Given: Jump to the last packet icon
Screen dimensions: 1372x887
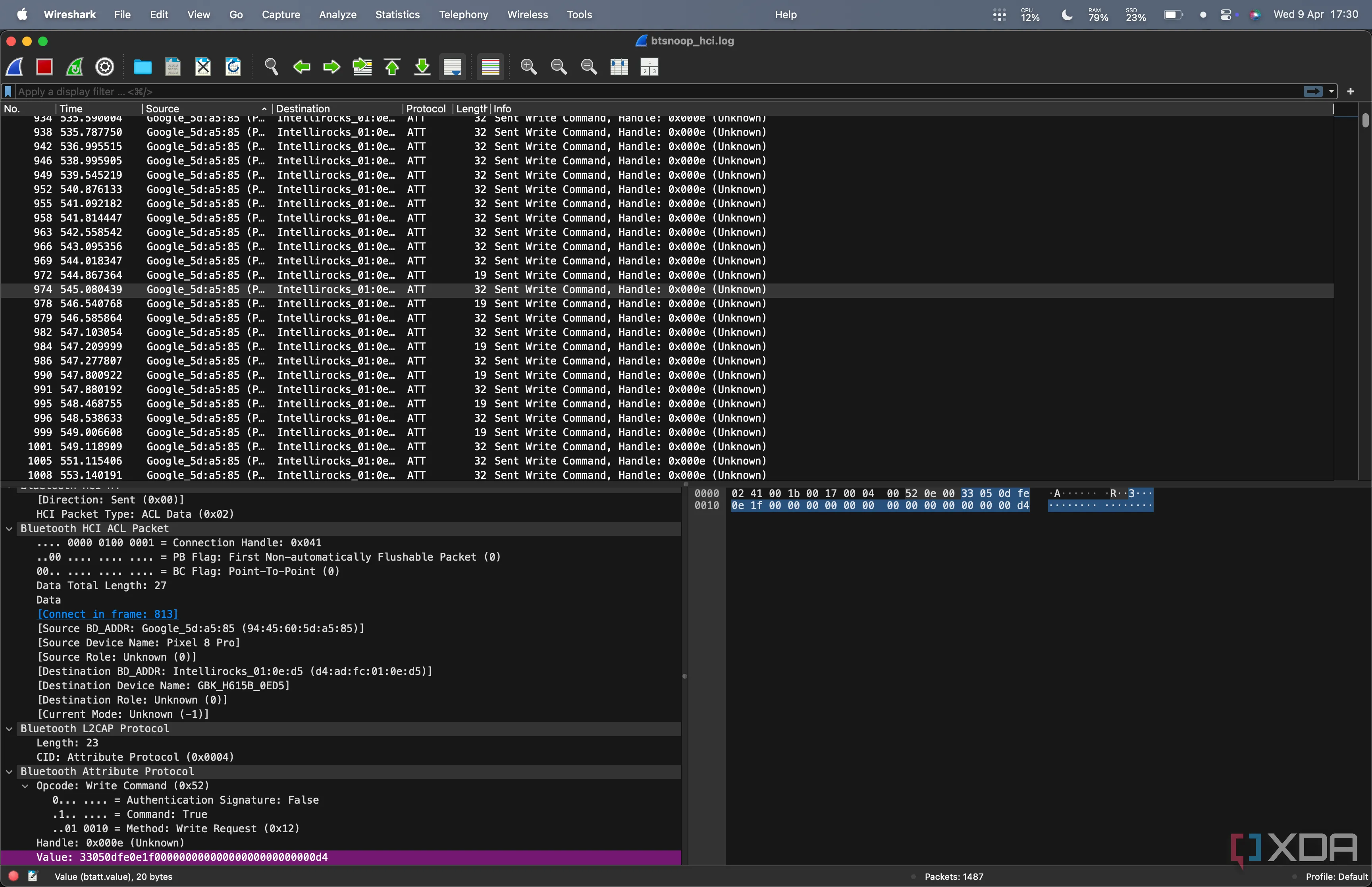Looking at the screenshot, I should pyautogui.click(x=422, y=67).
